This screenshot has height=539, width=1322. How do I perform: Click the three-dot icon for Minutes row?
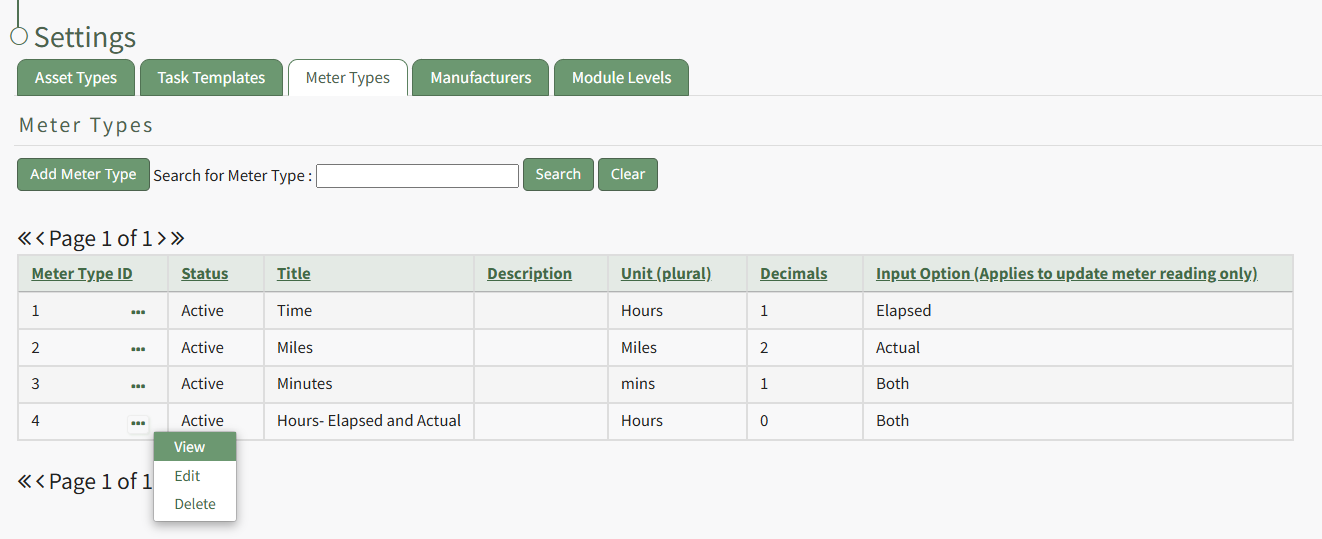(138, 385)
